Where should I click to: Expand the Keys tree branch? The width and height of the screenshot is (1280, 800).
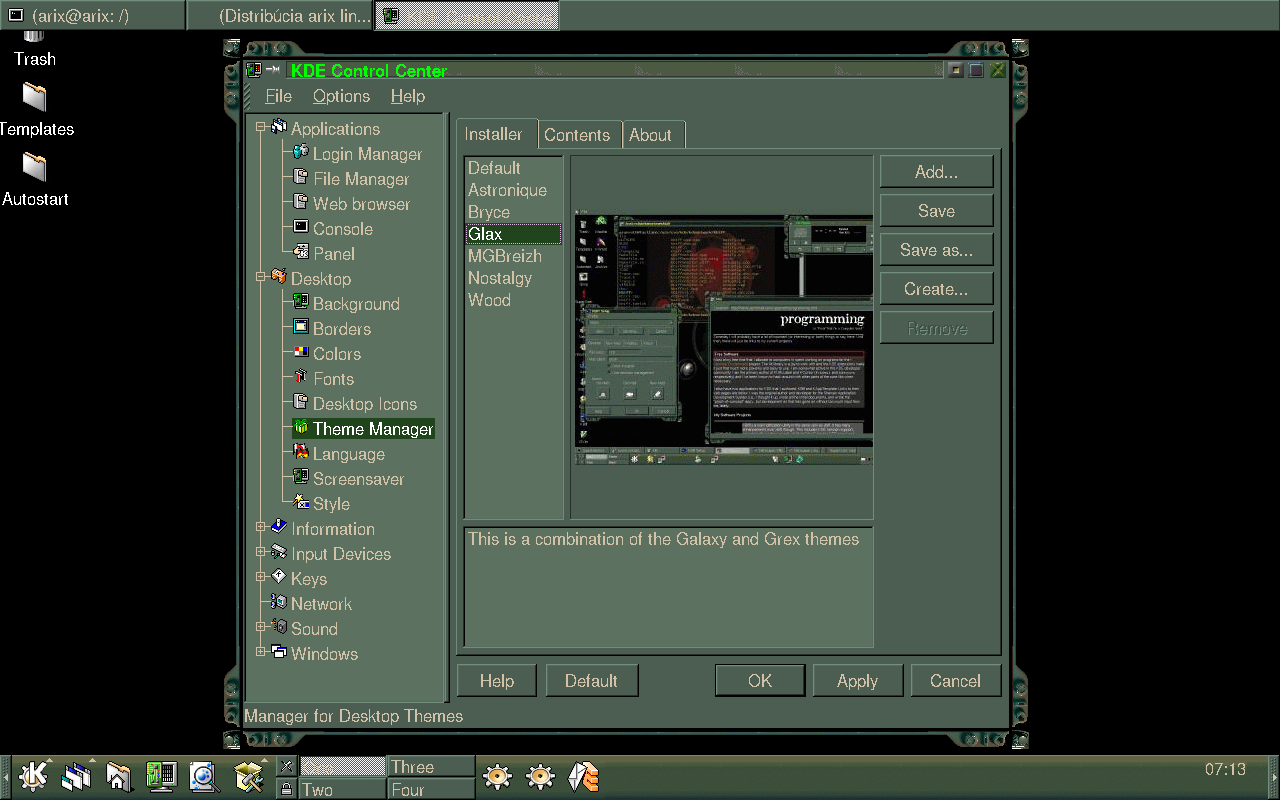point(261,576)
